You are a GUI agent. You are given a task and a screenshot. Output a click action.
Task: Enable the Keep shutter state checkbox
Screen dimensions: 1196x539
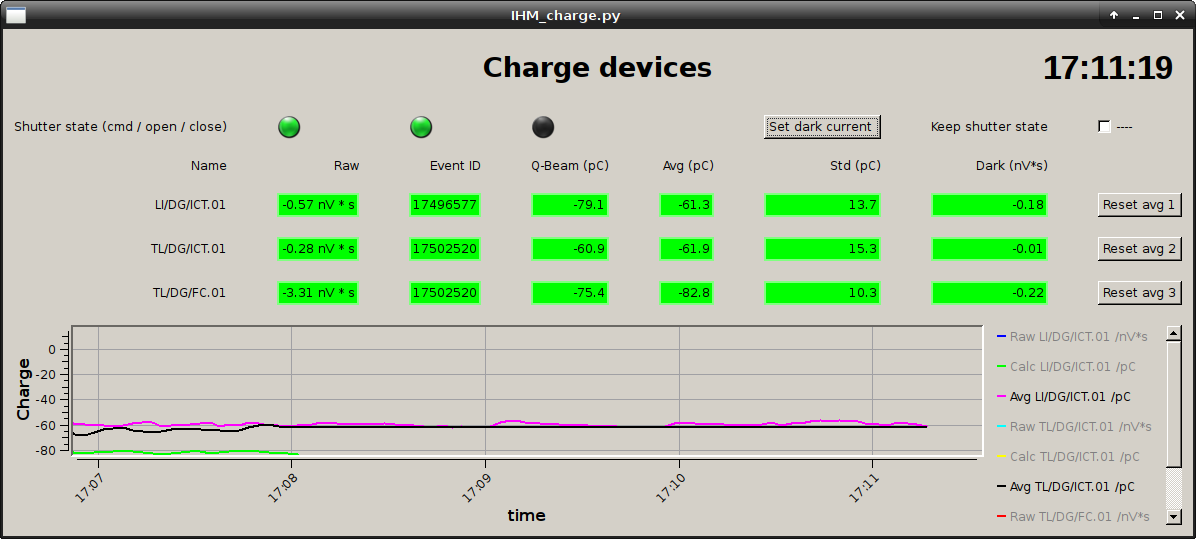(1104, 127)
